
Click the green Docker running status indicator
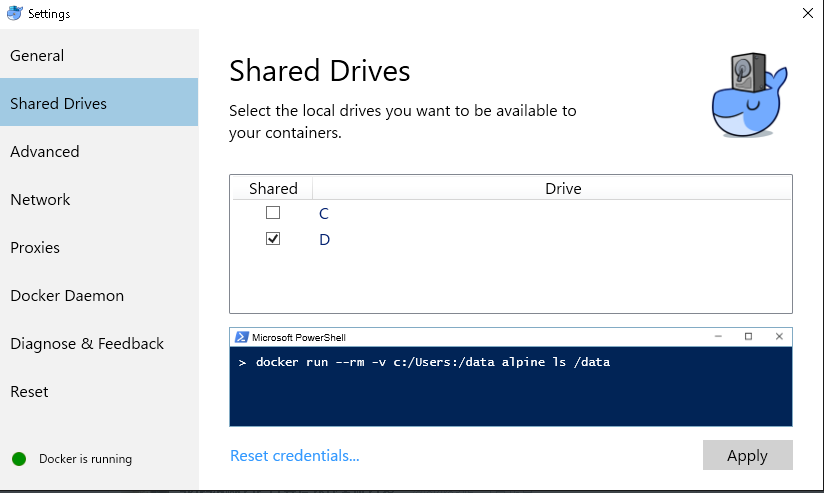[19, 459]
